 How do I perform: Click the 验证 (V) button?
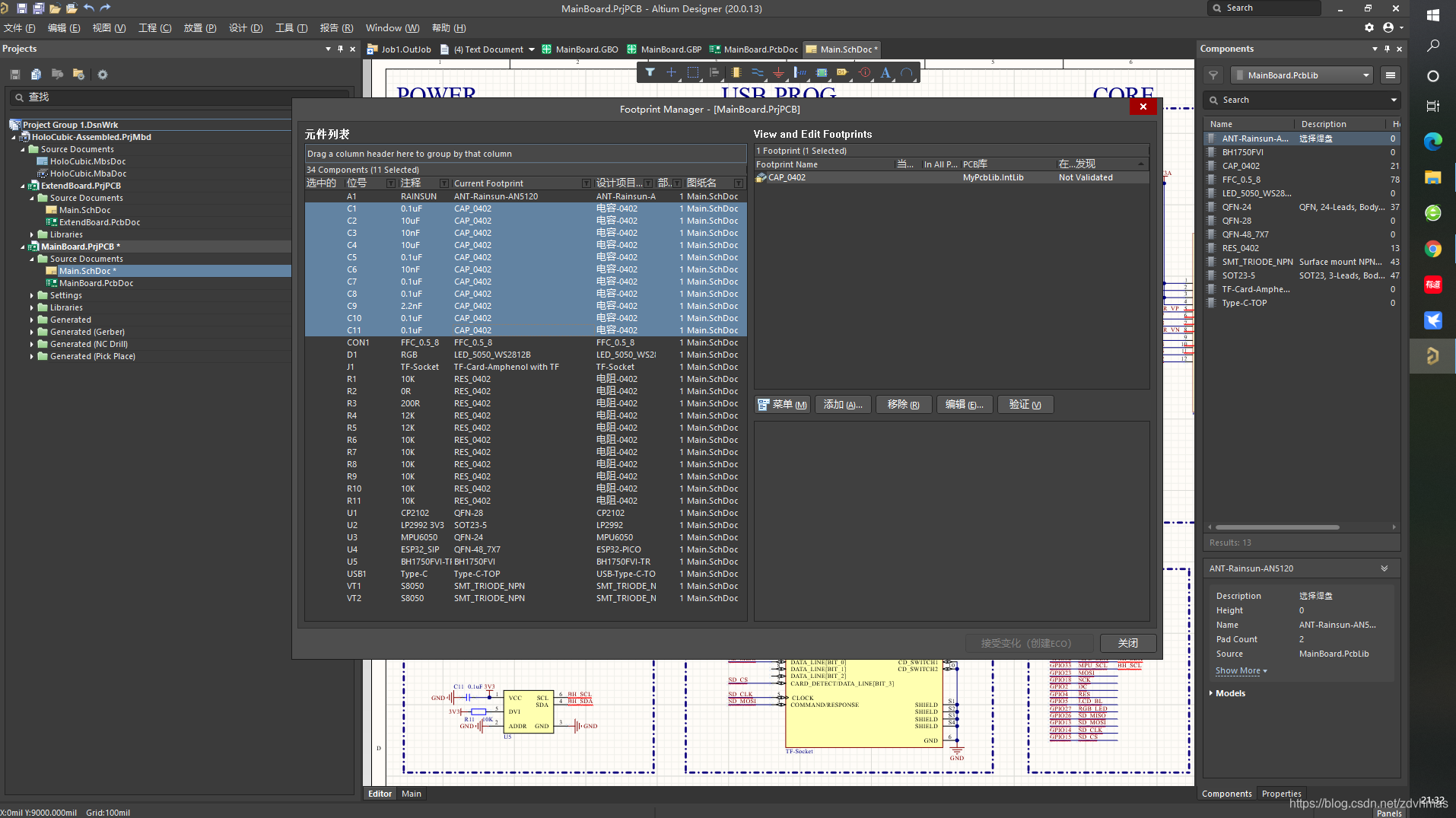1025,405
